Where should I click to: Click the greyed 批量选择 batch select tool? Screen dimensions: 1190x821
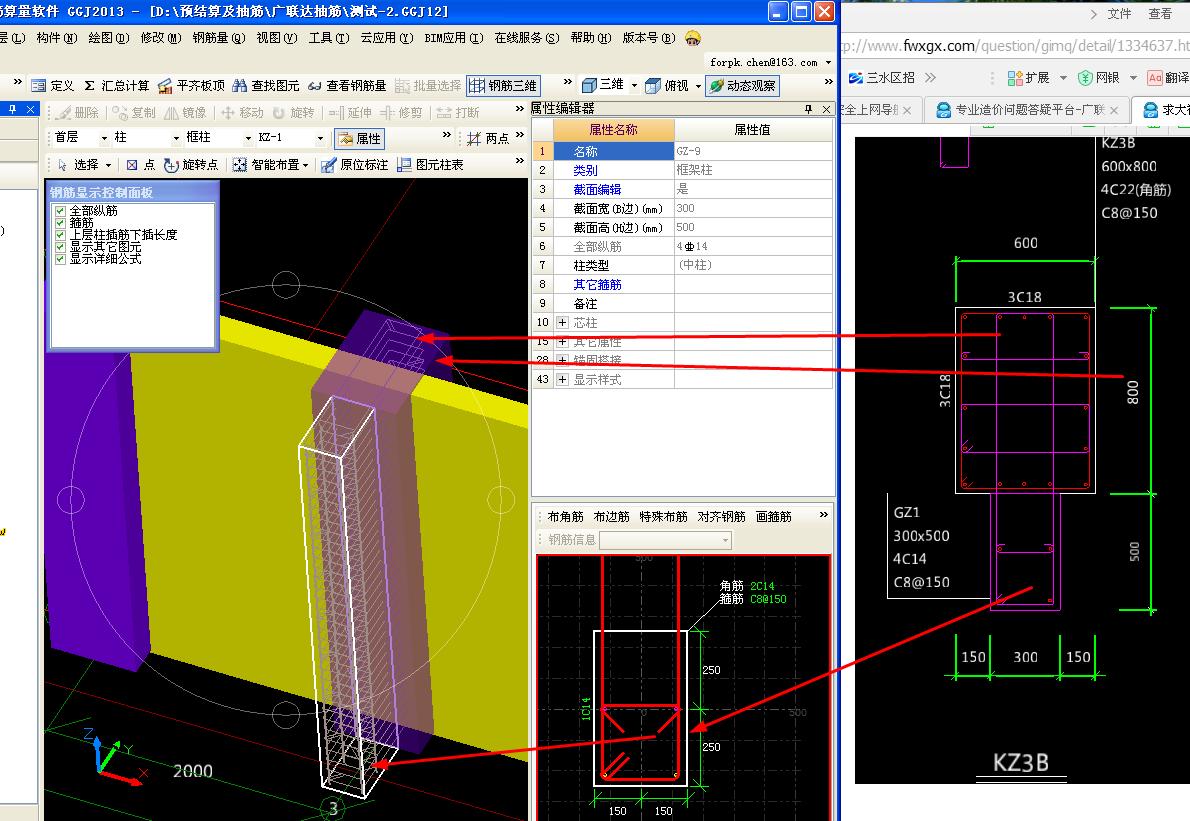pos(428,86)
